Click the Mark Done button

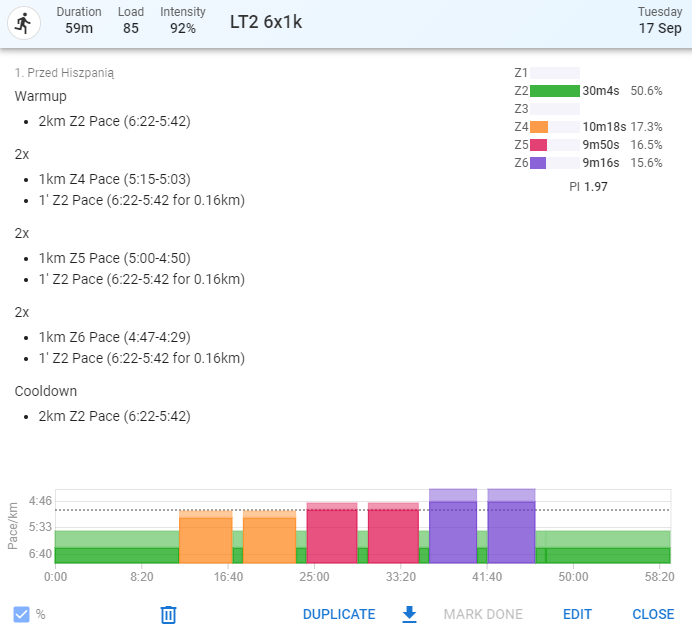[x=483, y=614]
